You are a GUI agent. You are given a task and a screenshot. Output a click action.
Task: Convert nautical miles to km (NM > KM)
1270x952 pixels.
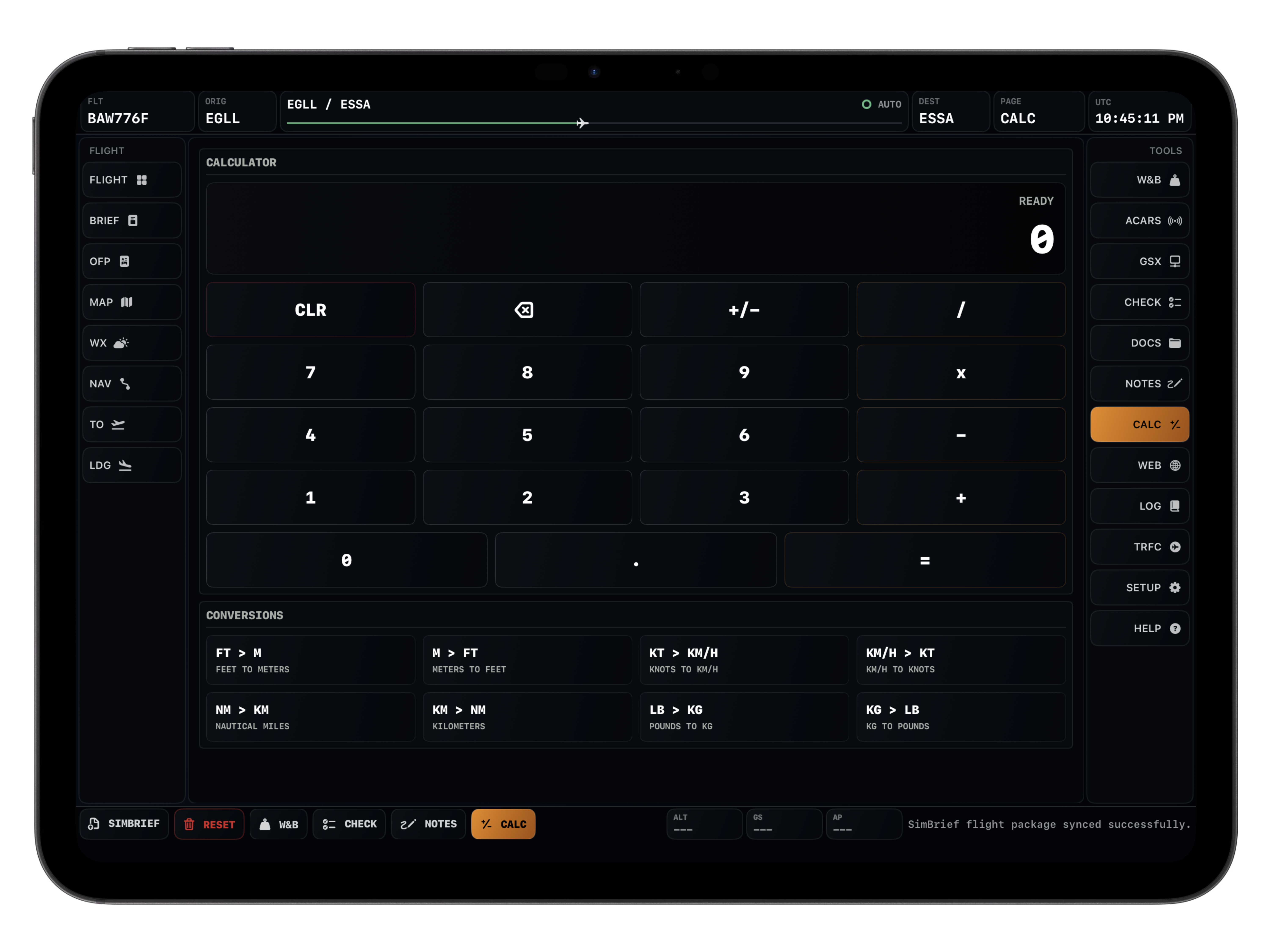[x=311, y=717]
